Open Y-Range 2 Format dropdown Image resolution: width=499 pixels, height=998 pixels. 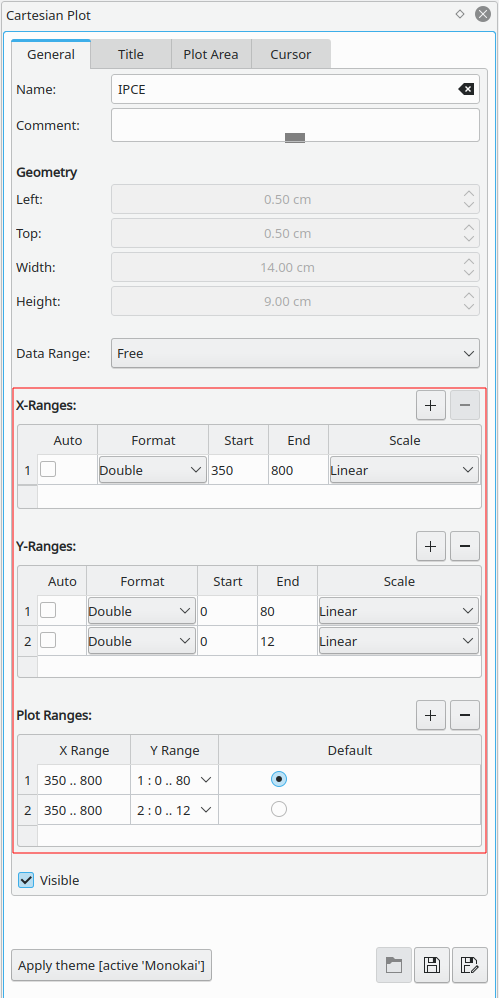pyautogui.click(x=142, y=641)
